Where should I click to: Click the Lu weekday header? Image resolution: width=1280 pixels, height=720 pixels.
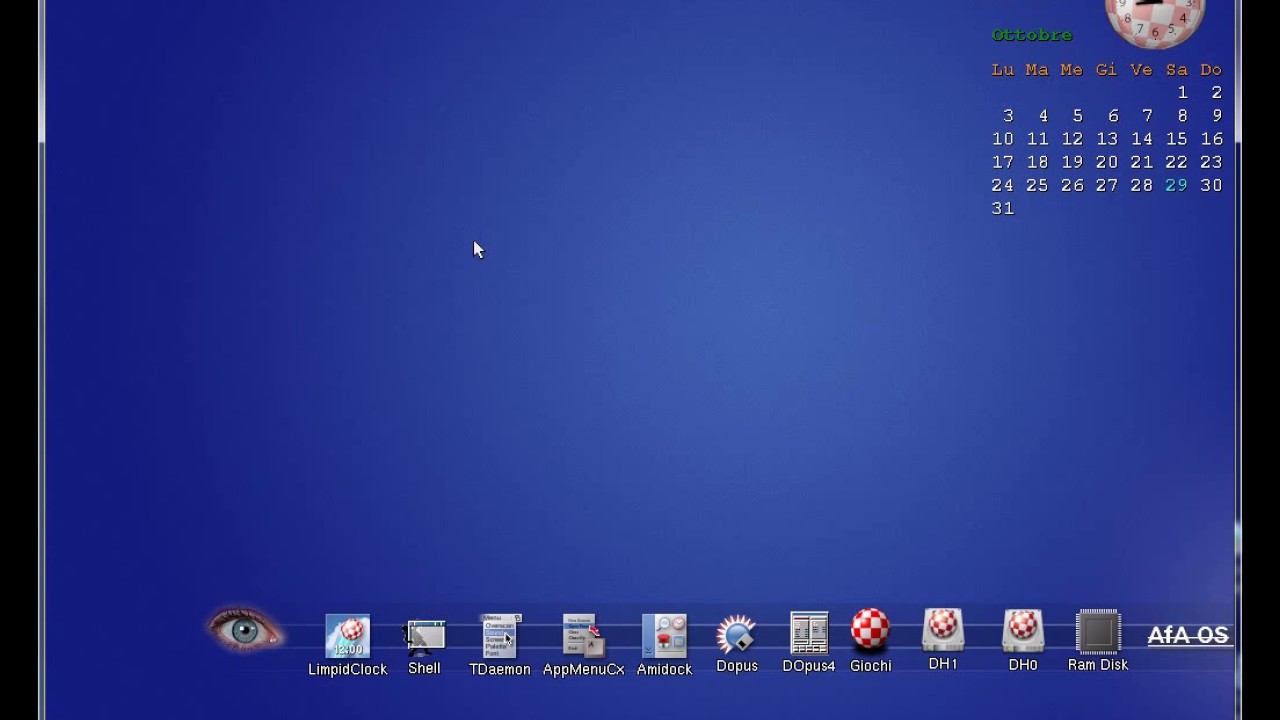pos(1003,69)
